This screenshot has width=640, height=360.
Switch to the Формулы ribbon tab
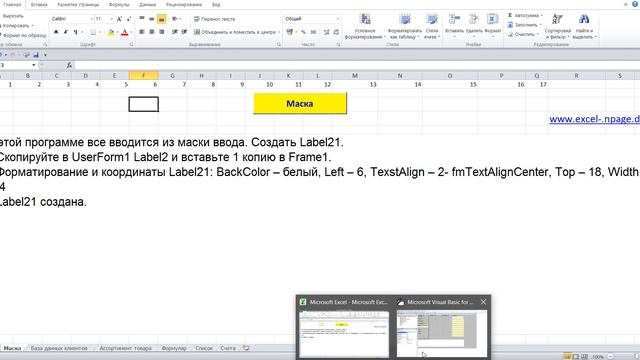119,4
